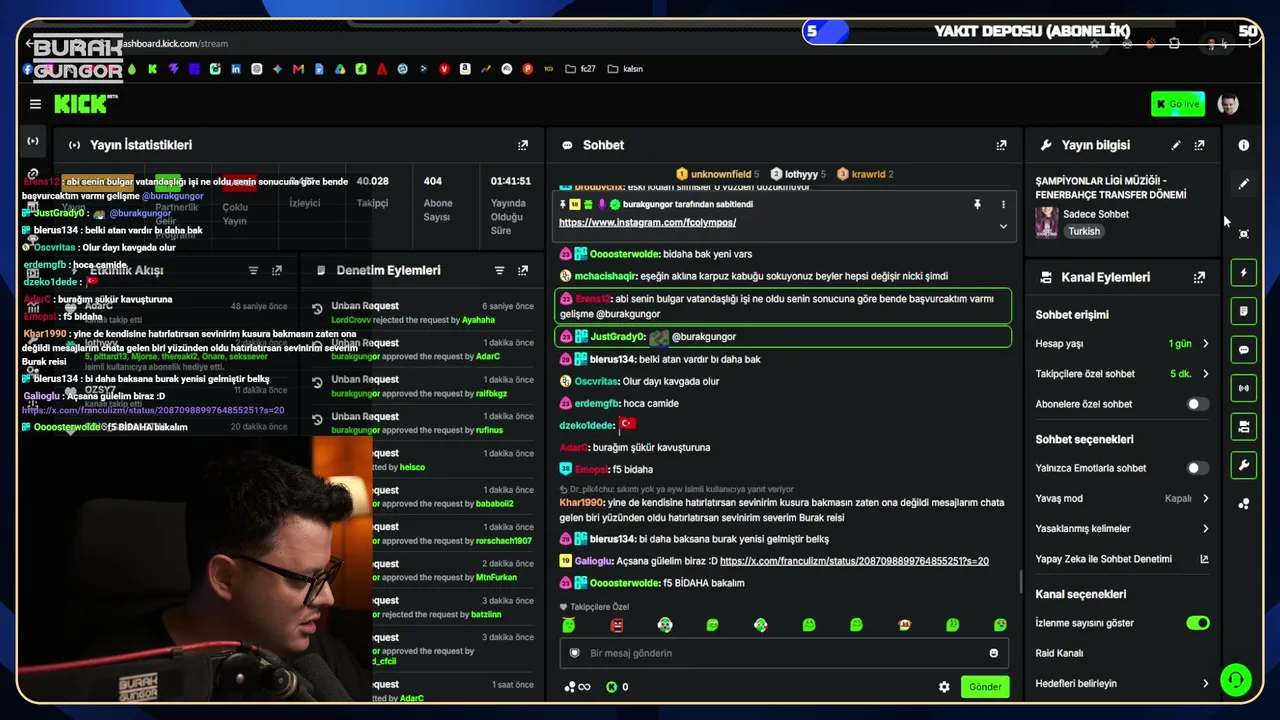Click the 01:41:51 stream duration value

pyautogui.click(x=510, y=181)
